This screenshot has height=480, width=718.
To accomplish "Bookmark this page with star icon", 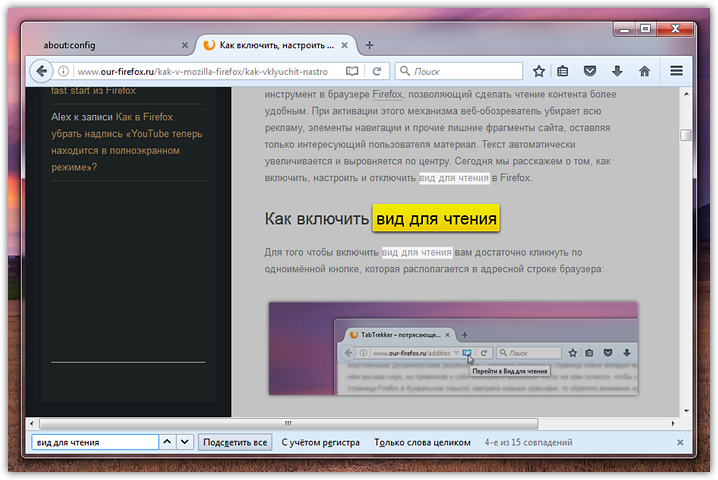I will point(539,71).
